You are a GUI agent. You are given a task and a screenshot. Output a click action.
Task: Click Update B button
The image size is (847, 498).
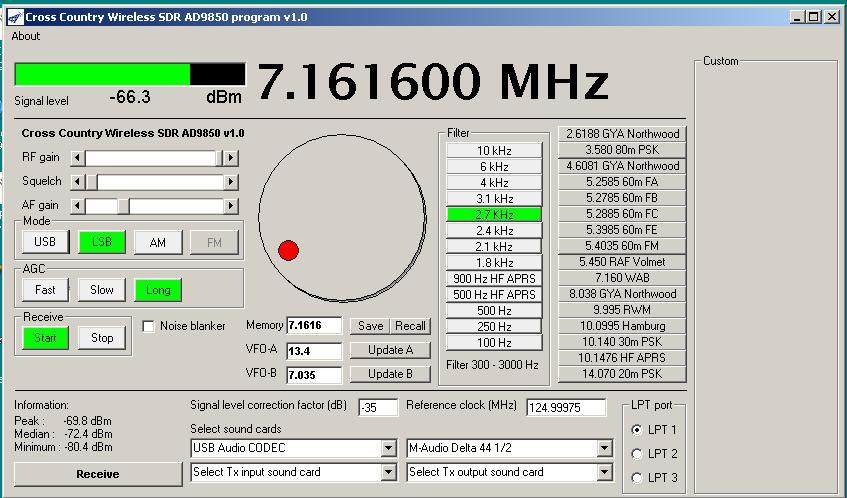click(x=390, y=374)
